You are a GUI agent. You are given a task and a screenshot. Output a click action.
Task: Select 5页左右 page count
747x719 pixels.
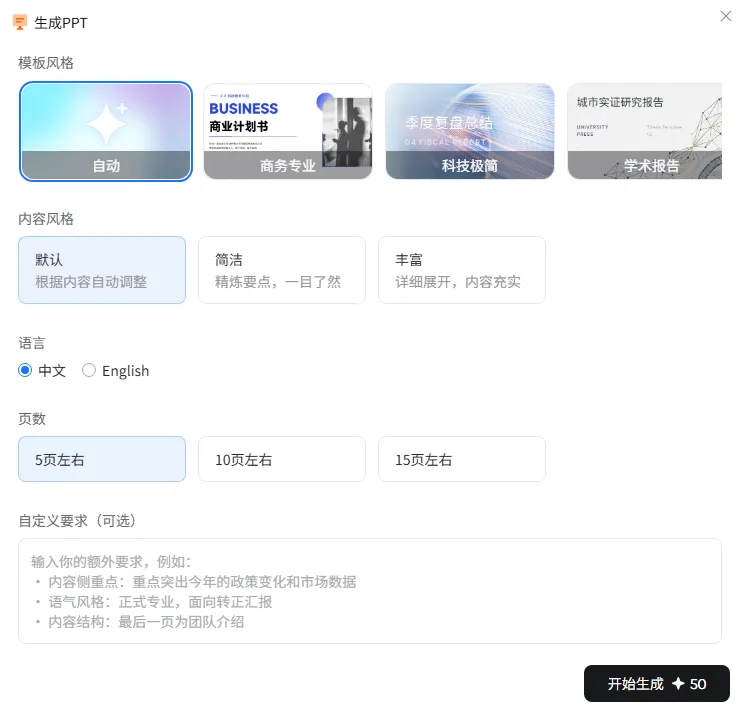[102, 459]
